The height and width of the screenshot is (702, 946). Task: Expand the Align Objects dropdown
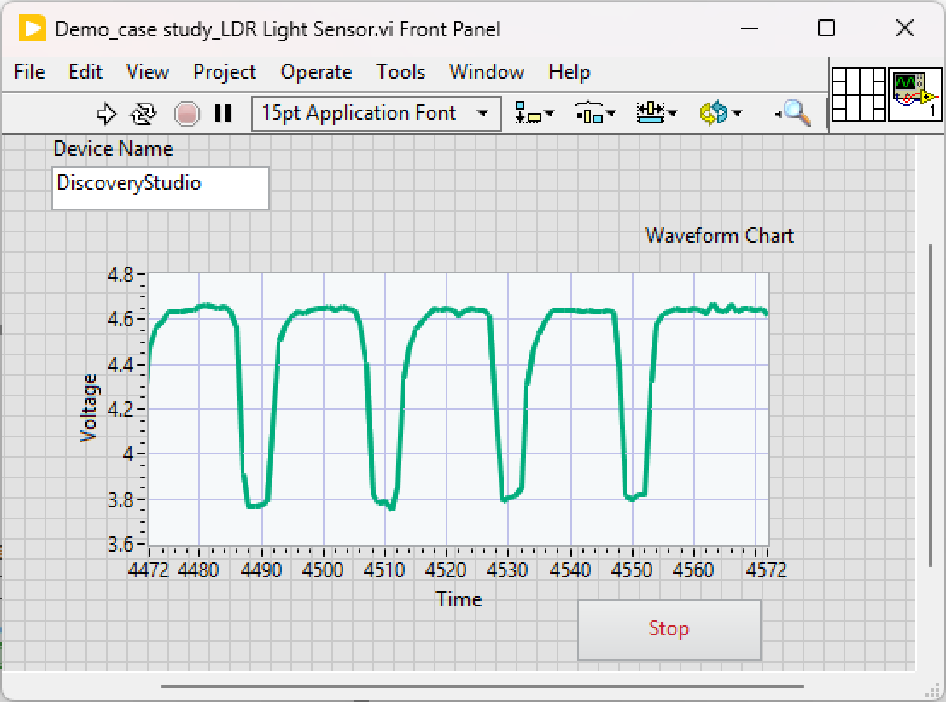(x=534, y=113)
